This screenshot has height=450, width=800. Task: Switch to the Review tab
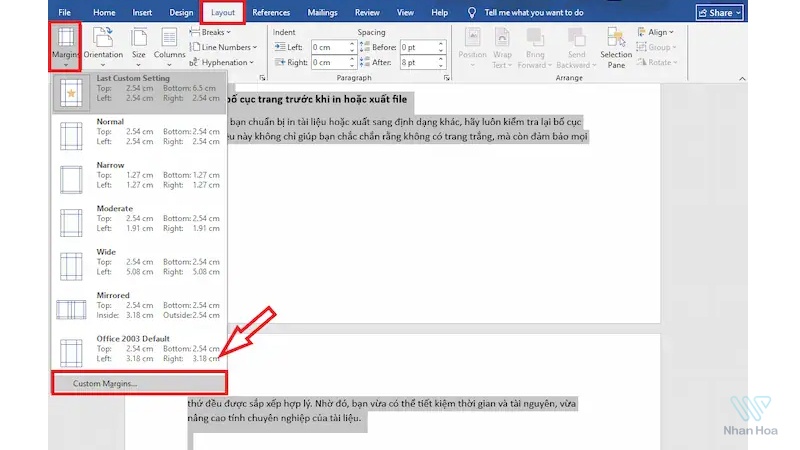click(367, 12)
